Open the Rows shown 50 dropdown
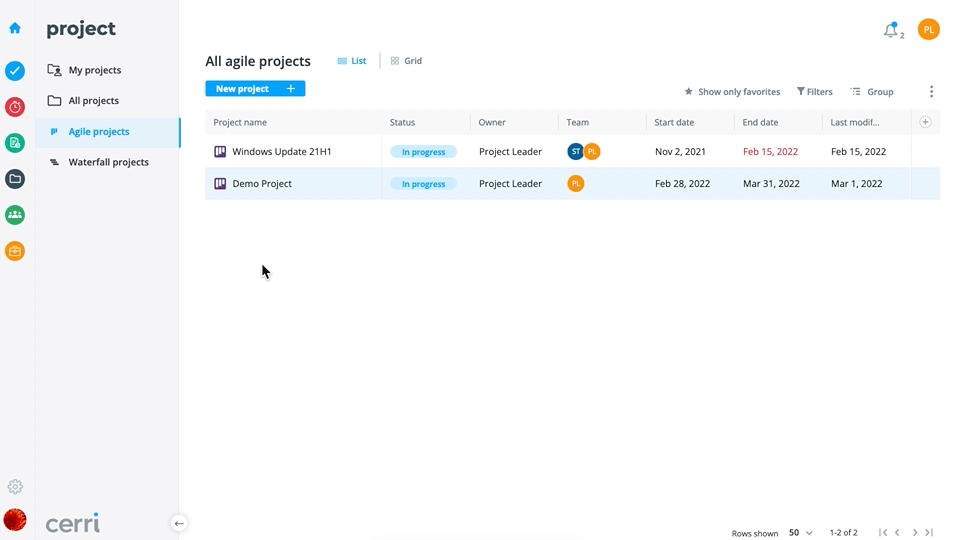Viewport: 960px width, 540px height. pos(801,533)
